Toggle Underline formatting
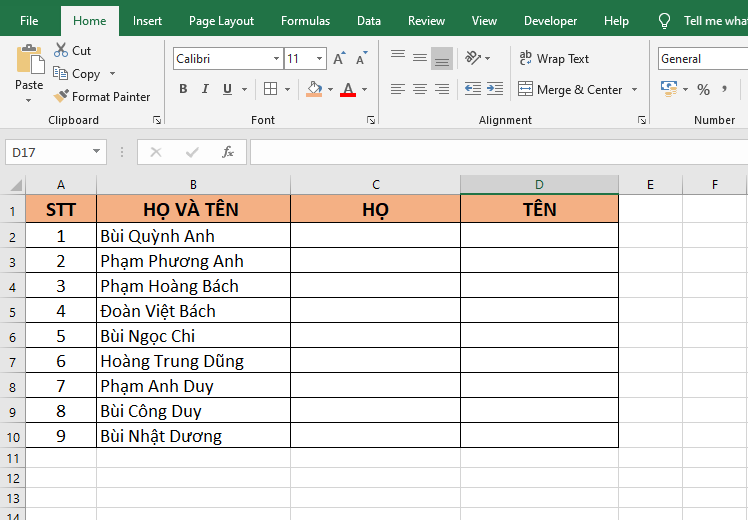The width and height of the screenshot is (748, 520). tap(228, 89)
